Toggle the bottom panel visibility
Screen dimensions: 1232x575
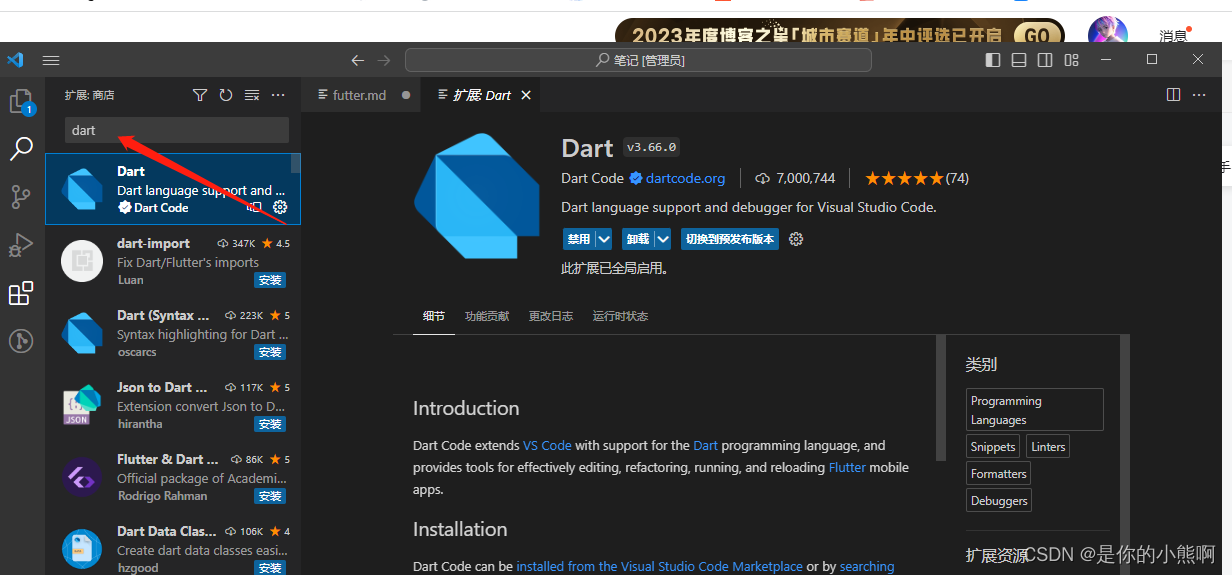(1019, 60)
